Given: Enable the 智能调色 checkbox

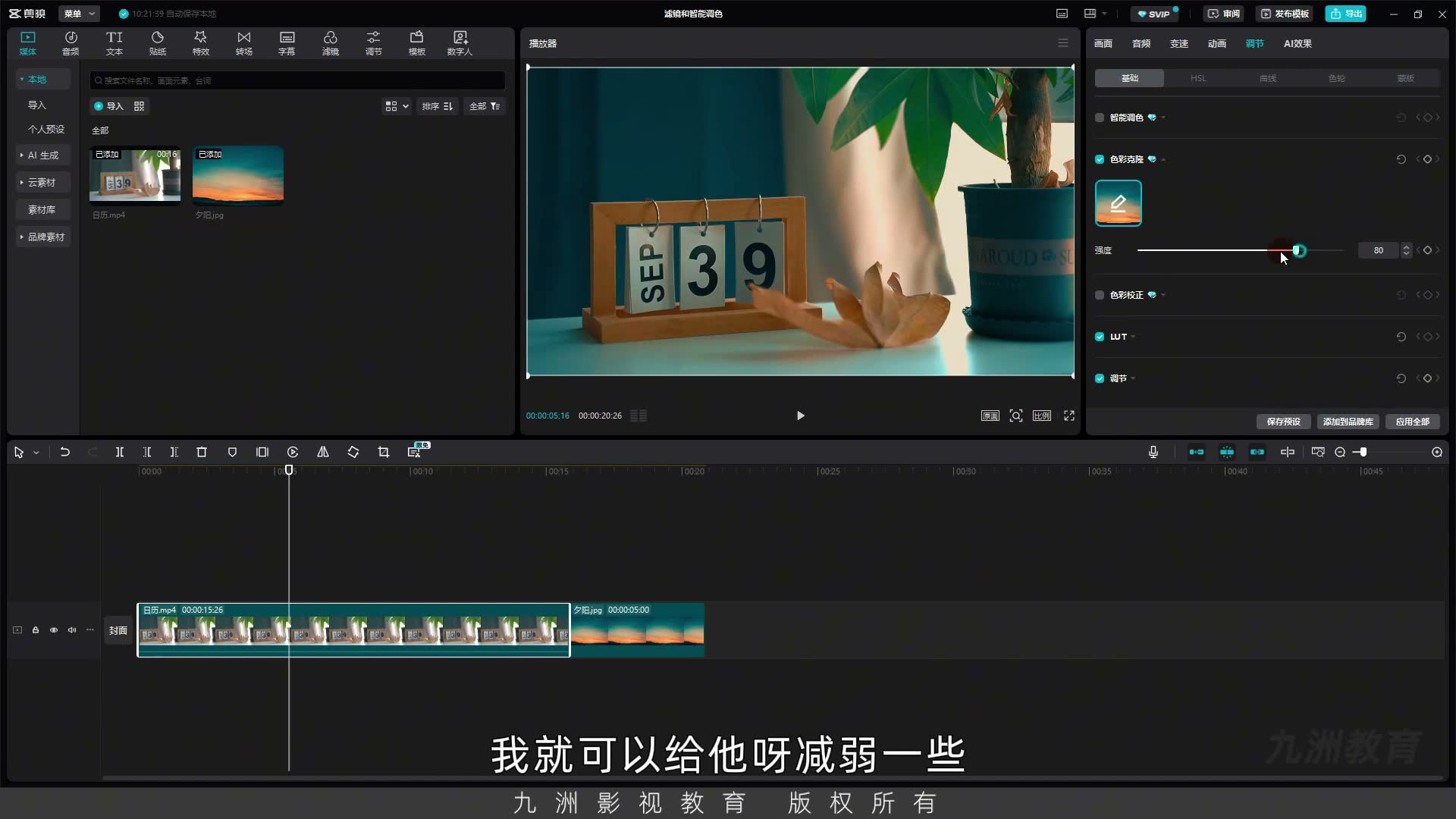Looking at the screenshot, I should point(1100,118).
